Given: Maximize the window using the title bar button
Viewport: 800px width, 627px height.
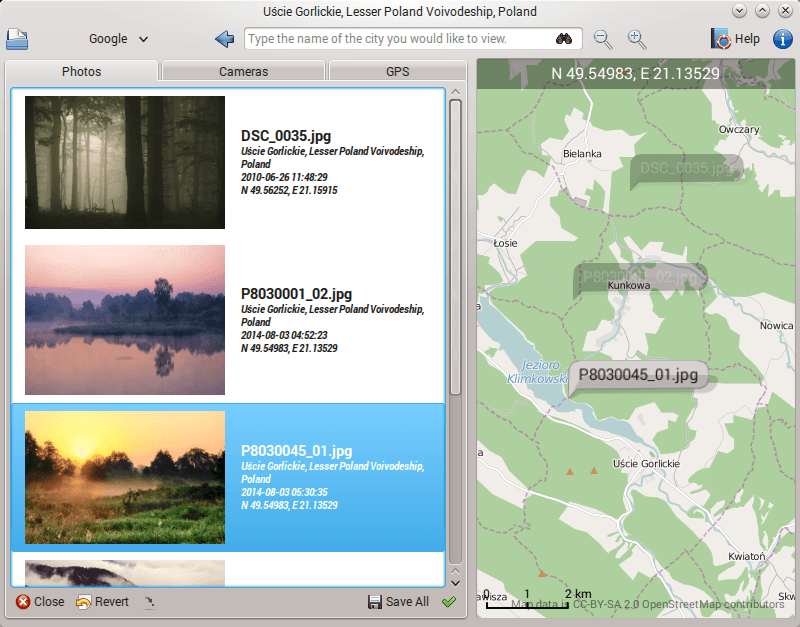Looking at the screenshot, I should 762,11.
